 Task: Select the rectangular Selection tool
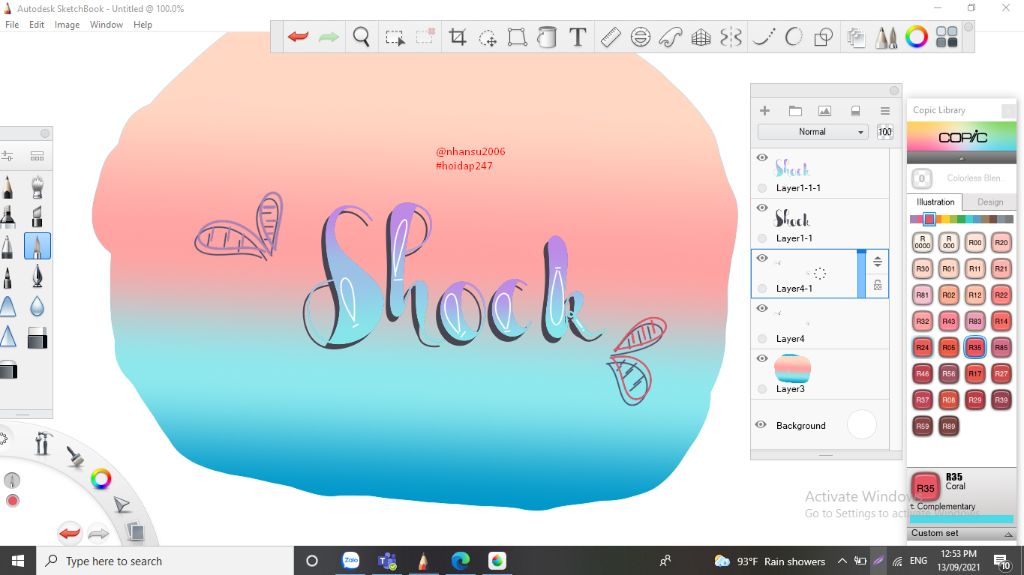[394, 37]
